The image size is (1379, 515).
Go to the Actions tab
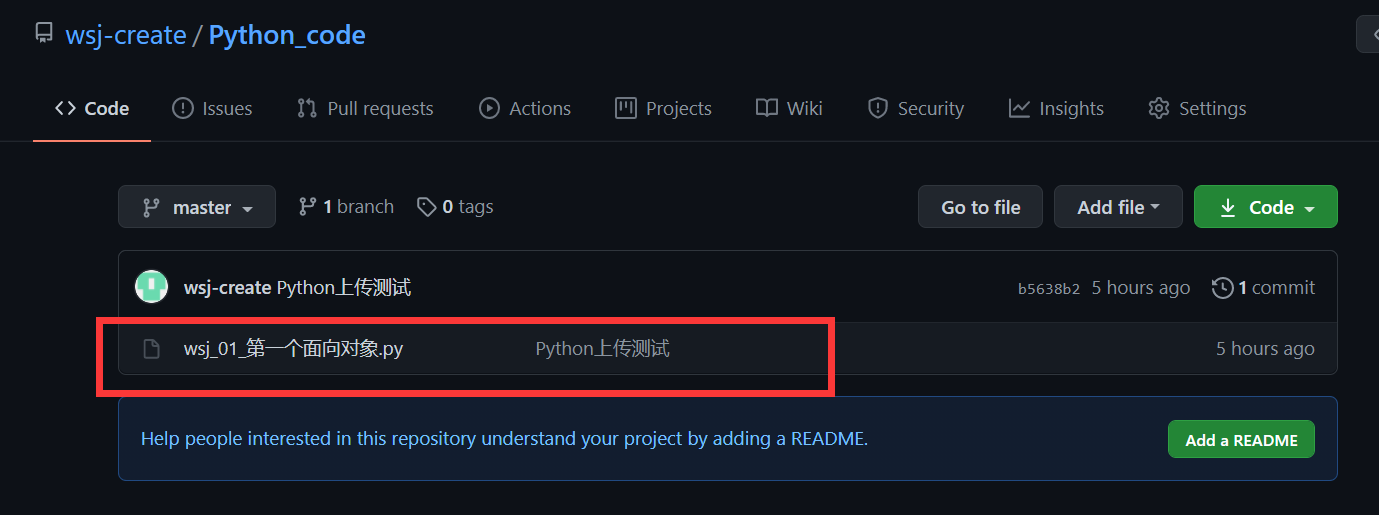(525, 108)
